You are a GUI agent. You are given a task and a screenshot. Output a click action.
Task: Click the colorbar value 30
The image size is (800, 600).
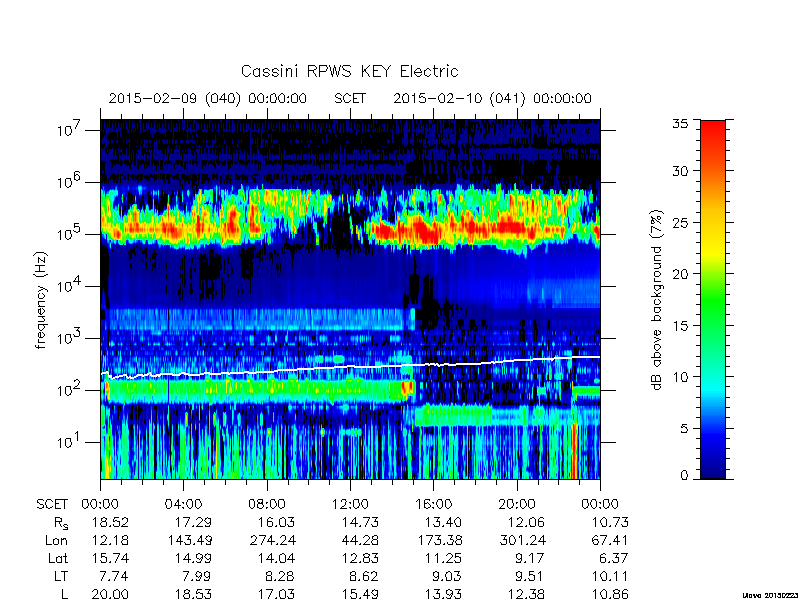[680, 170]
